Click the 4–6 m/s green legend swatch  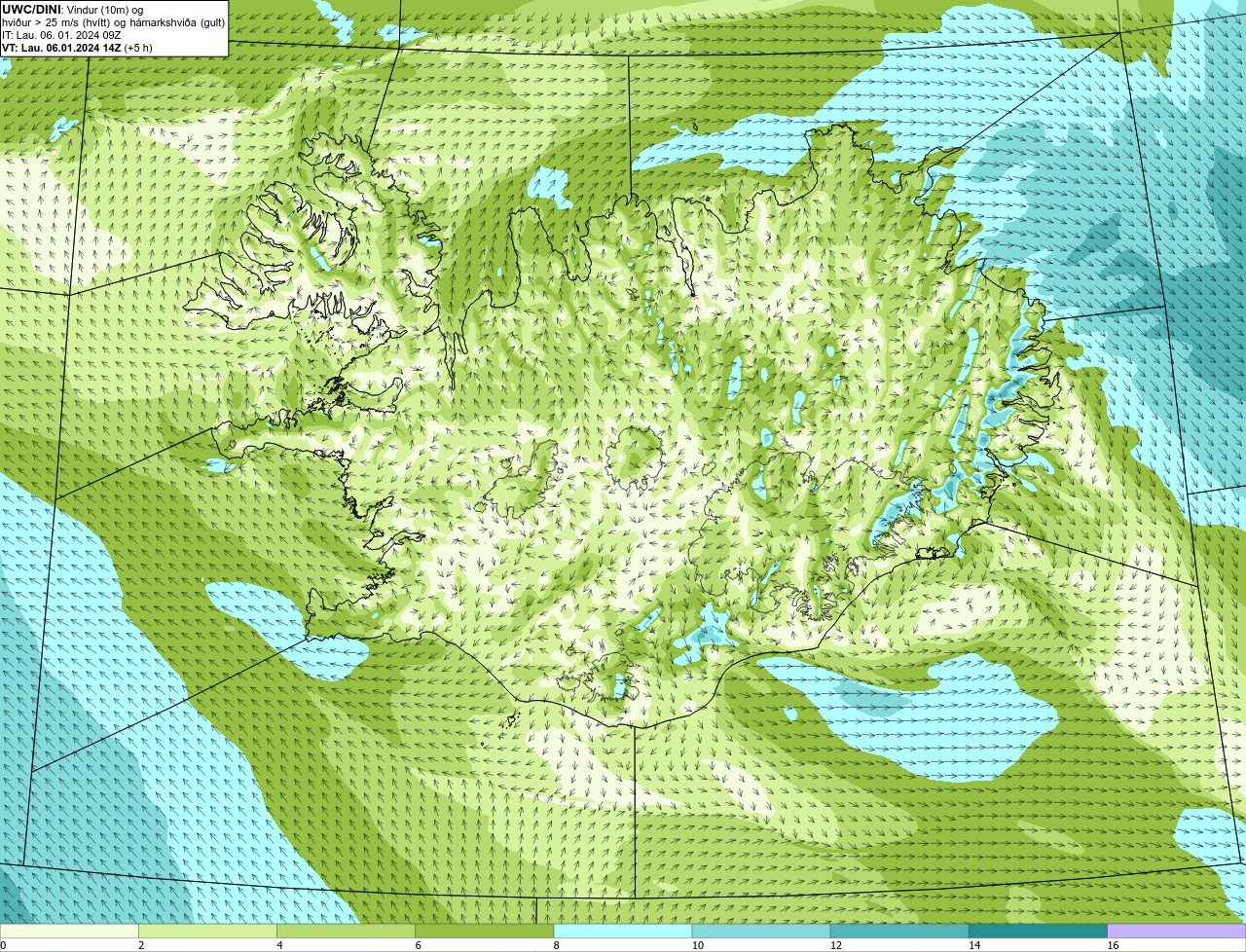coord(346,932)
